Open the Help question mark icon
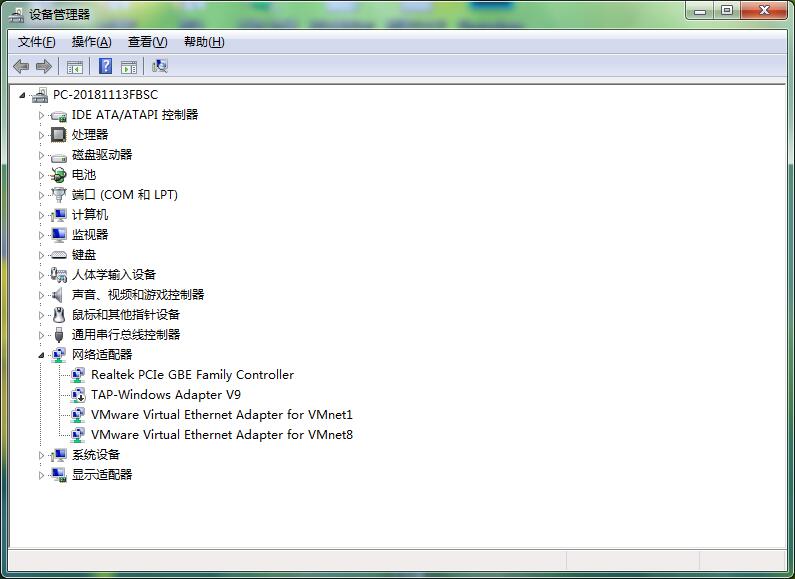The width and height of the screenshot is (795, 579). 105,66
